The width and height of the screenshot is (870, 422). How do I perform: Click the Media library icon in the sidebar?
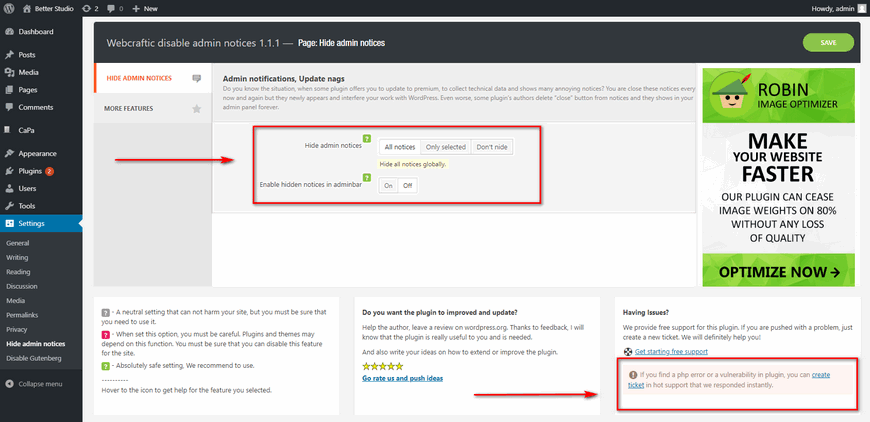point(9,72)
